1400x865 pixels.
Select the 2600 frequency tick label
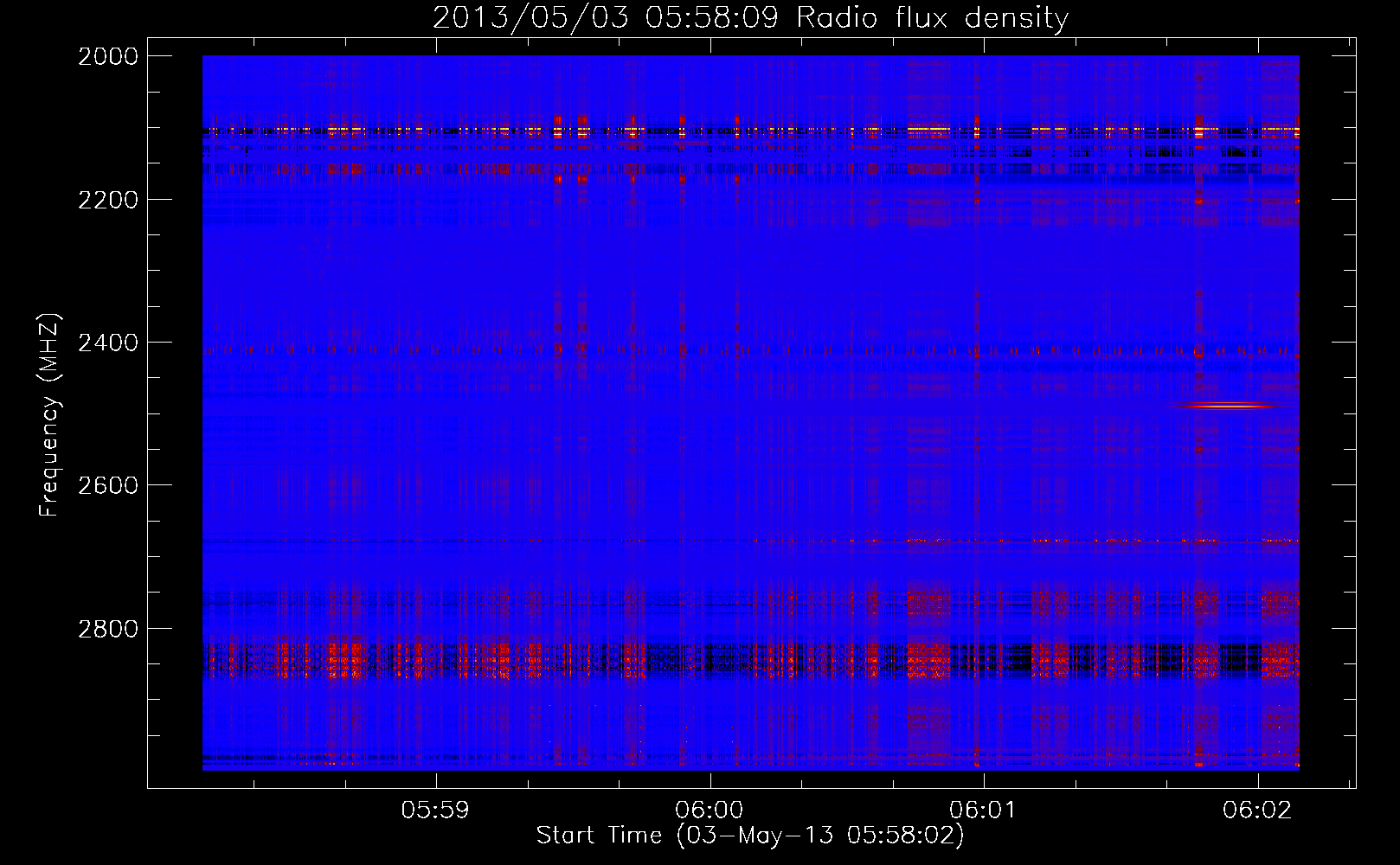108,485
